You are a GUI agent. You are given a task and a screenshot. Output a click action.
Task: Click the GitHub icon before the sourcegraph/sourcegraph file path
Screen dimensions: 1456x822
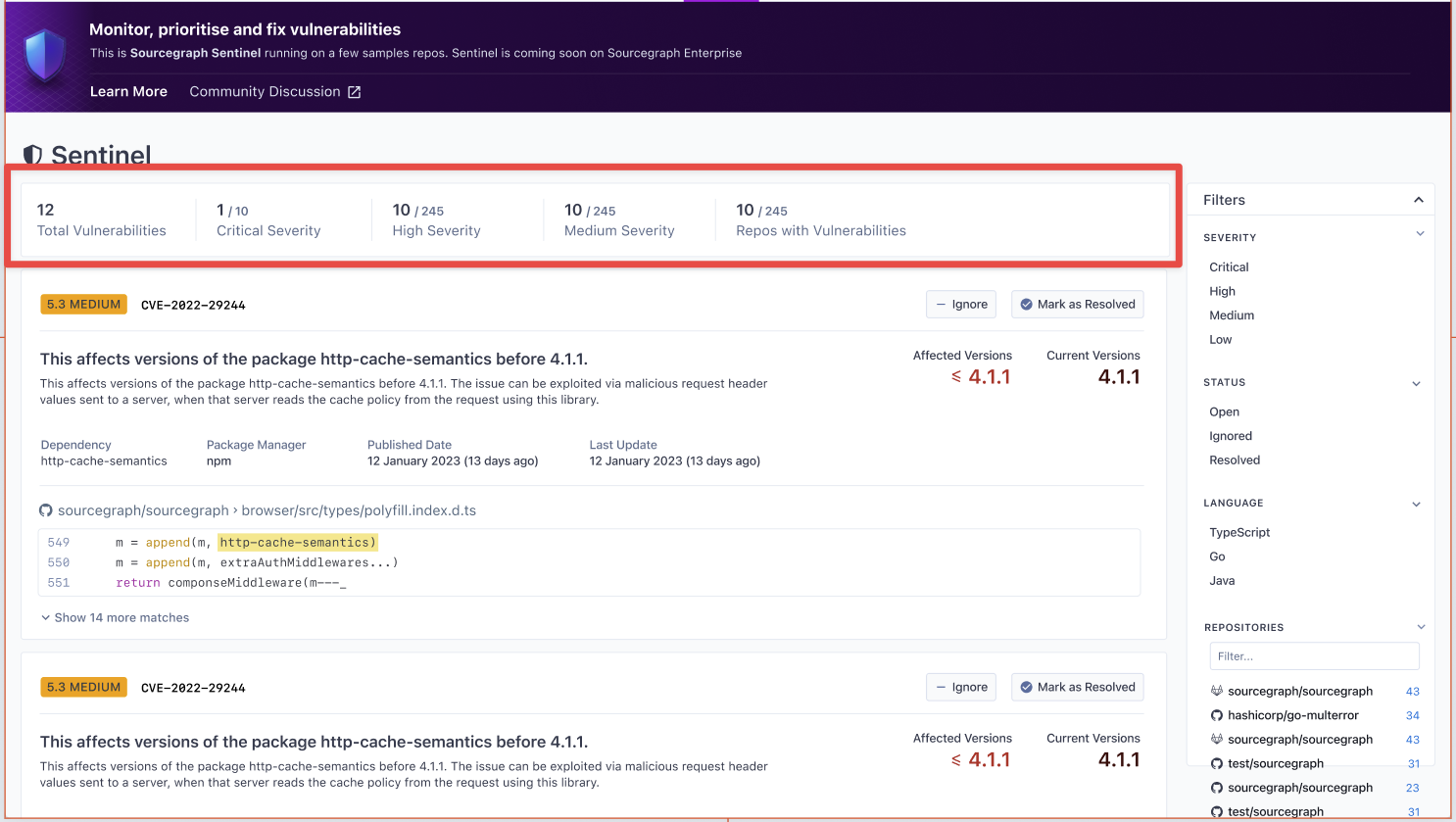point(46,510)
